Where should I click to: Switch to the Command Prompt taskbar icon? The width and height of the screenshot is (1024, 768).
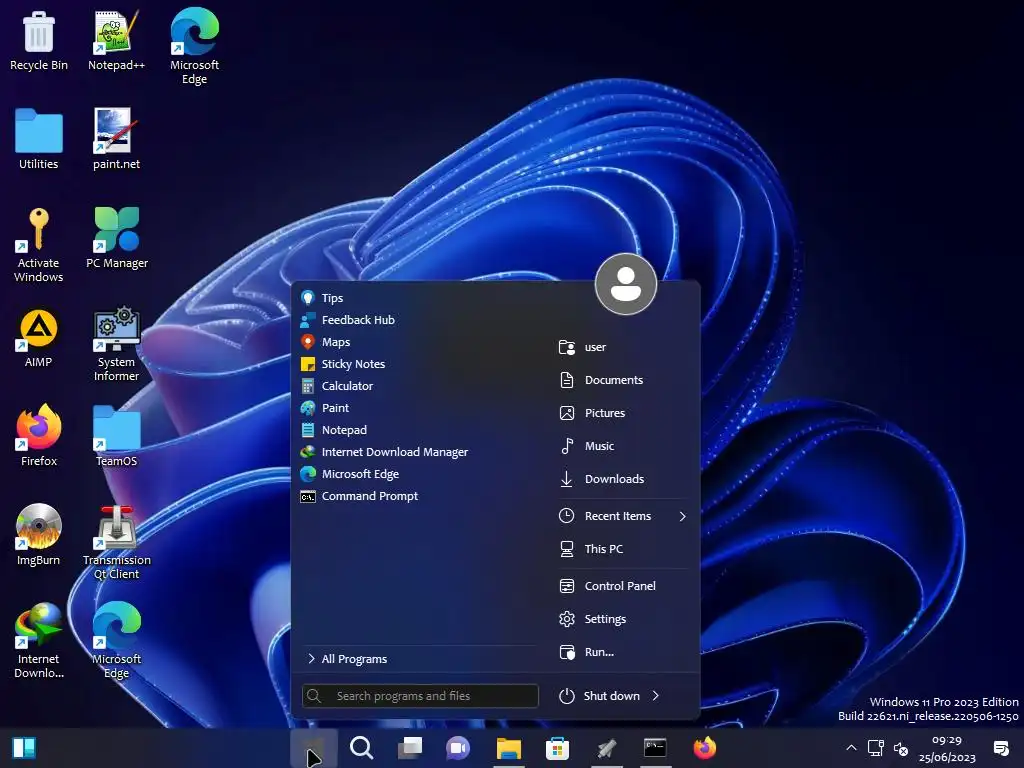(655, 748)
